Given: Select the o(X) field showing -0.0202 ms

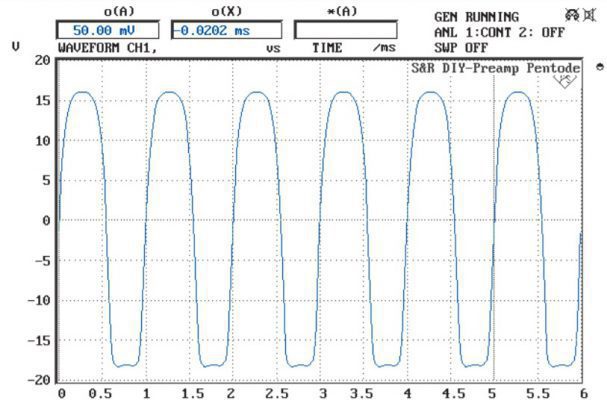Looking at the screenshot, I should click(x=226, y=30).
